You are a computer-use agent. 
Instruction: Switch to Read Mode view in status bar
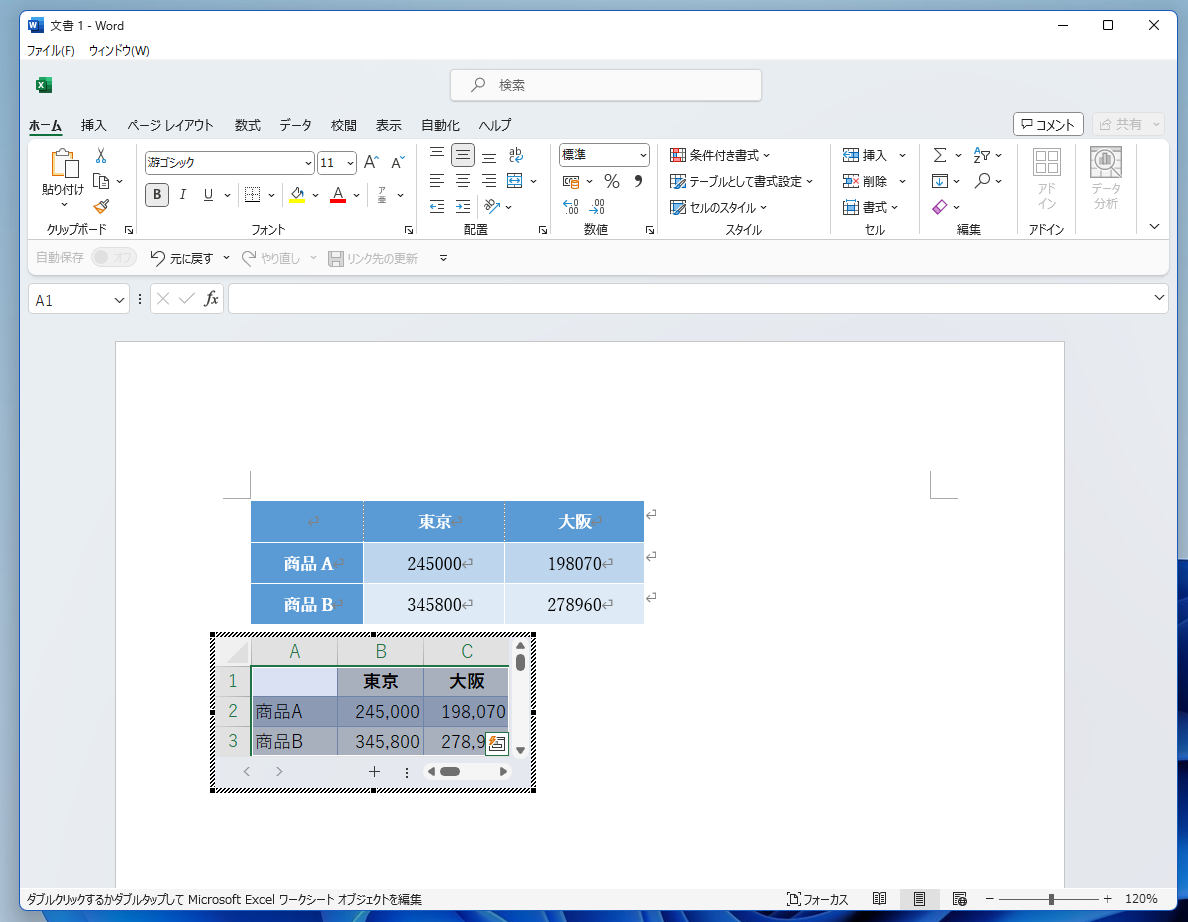pyautogui.click(x=880, y=899)
